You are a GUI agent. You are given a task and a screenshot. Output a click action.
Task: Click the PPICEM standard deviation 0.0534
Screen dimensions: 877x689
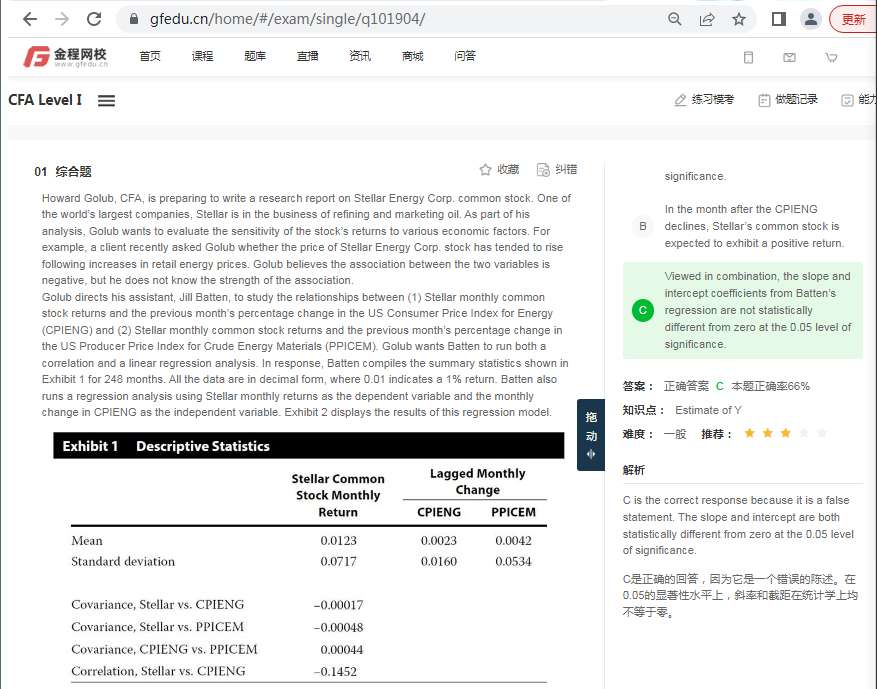[513, 561]
